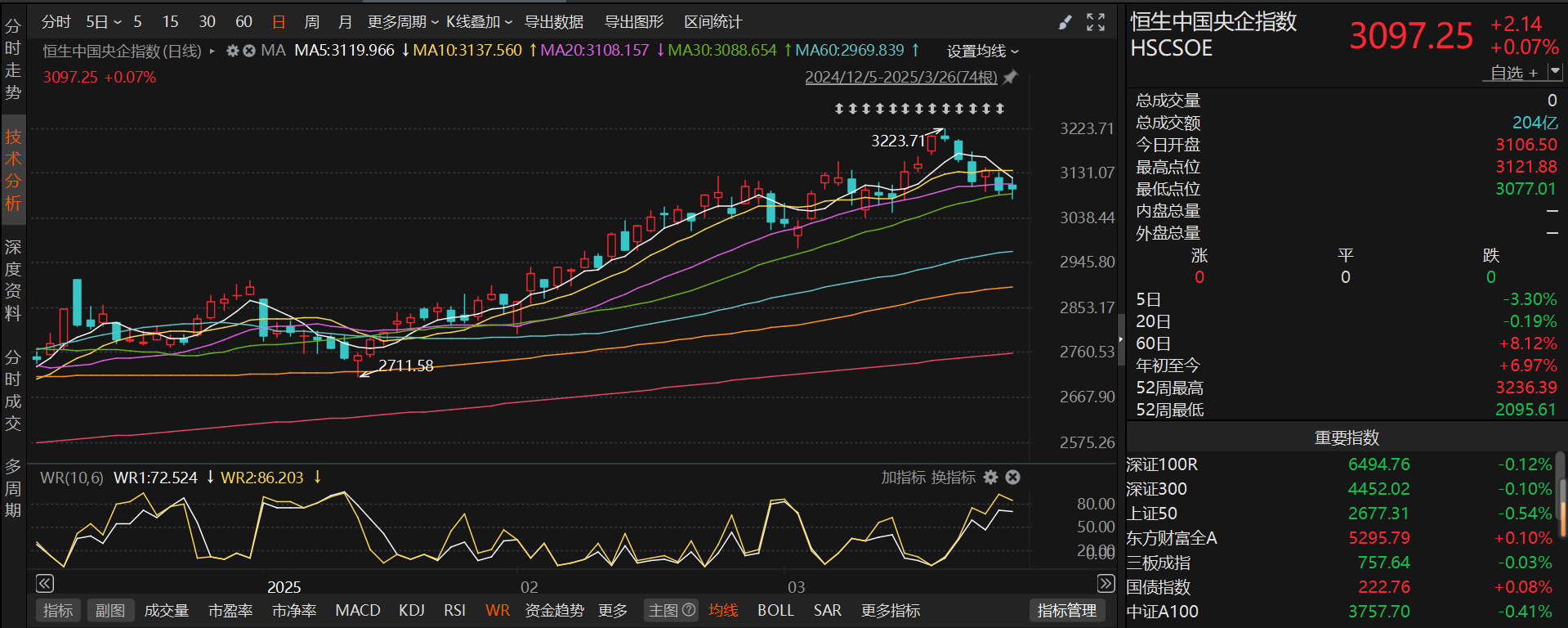The image size is (1568, 628).
Task: Open dropdown arrow beside 自选 +
Action: [x=1555, y=72]
